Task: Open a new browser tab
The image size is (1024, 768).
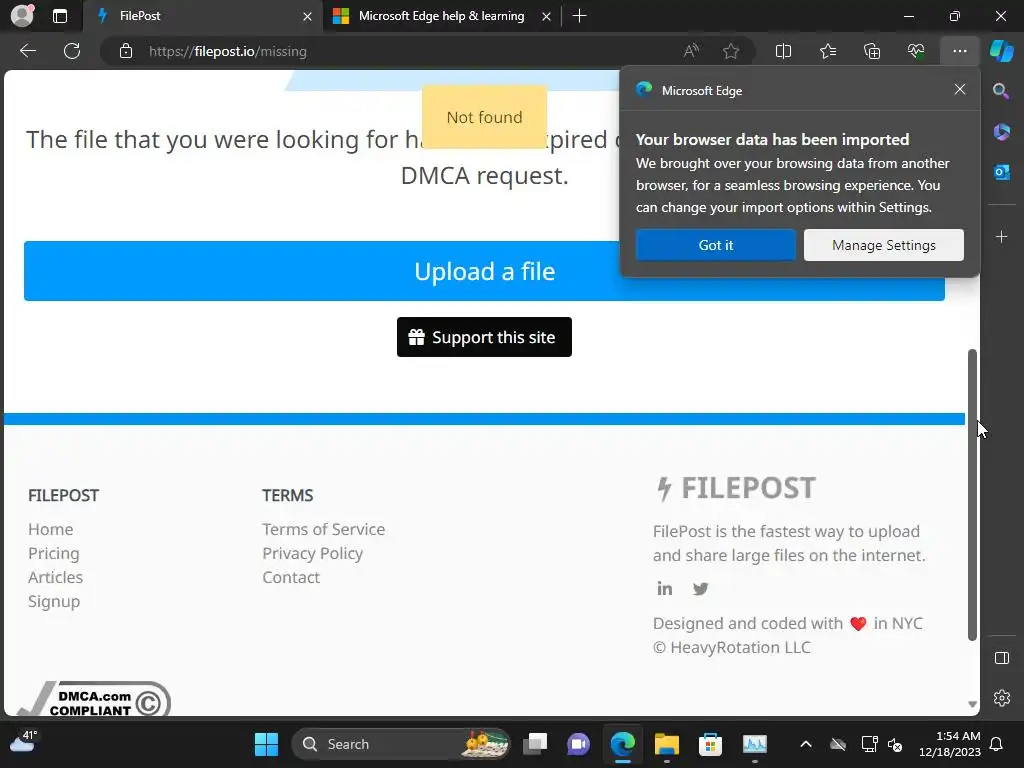Action: coord(579,16)
